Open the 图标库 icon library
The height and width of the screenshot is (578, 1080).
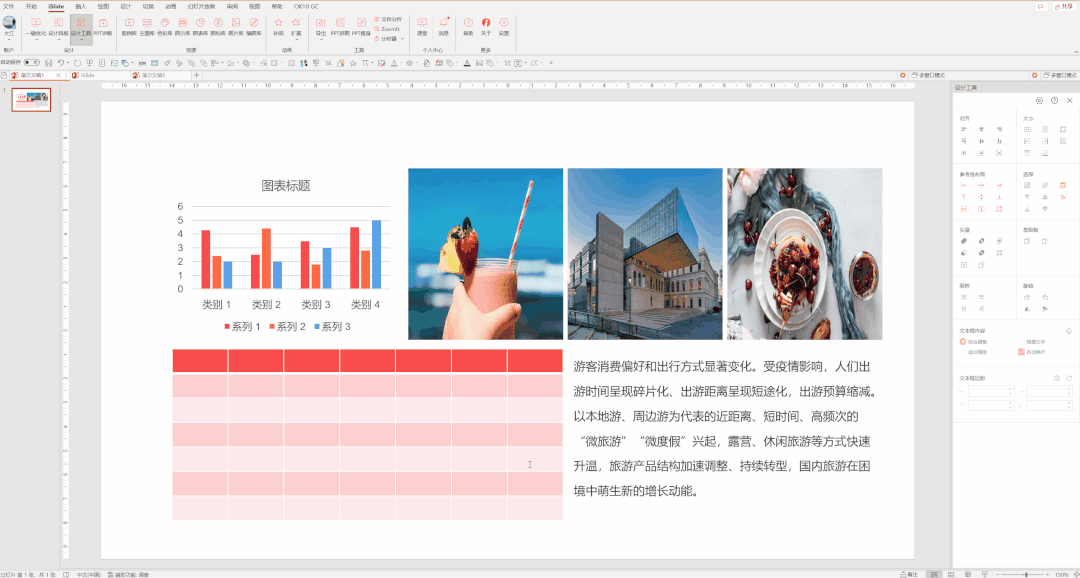[x=218, y=26]
